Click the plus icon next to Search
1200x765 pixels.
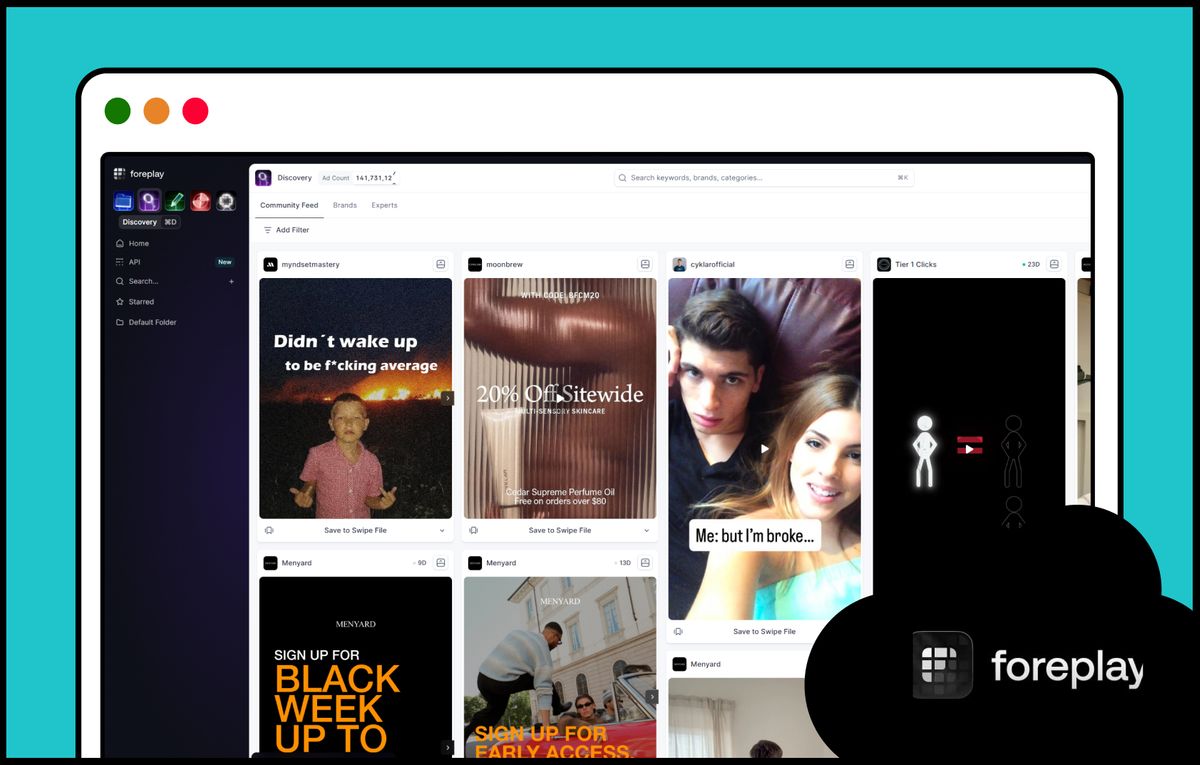coord(231,282)
